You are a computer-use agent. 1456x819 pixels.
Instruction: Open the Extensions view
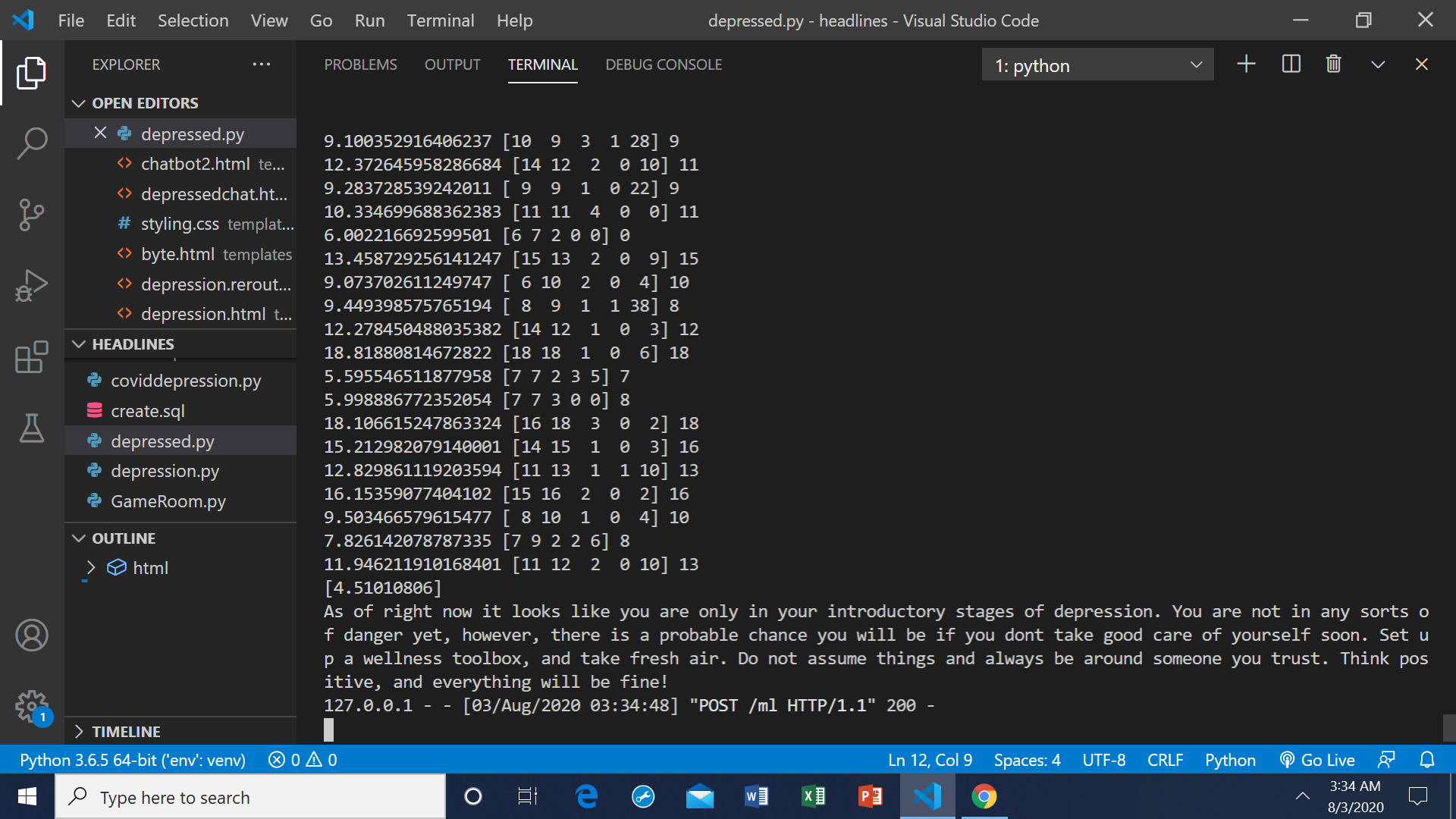tap(32, 357)
